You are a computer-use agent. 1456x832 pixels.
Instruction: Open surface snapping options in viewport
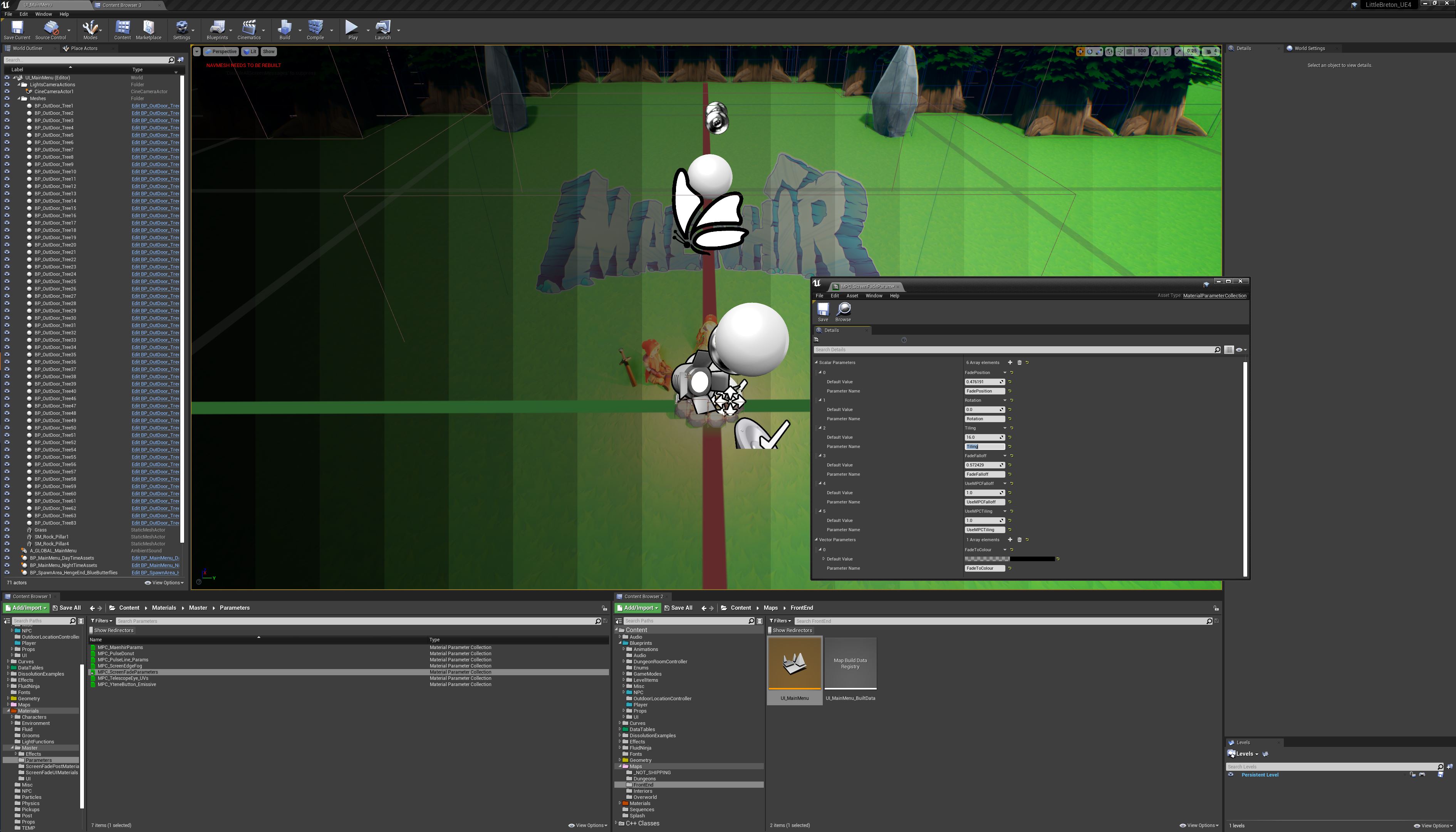(1120, 52)
